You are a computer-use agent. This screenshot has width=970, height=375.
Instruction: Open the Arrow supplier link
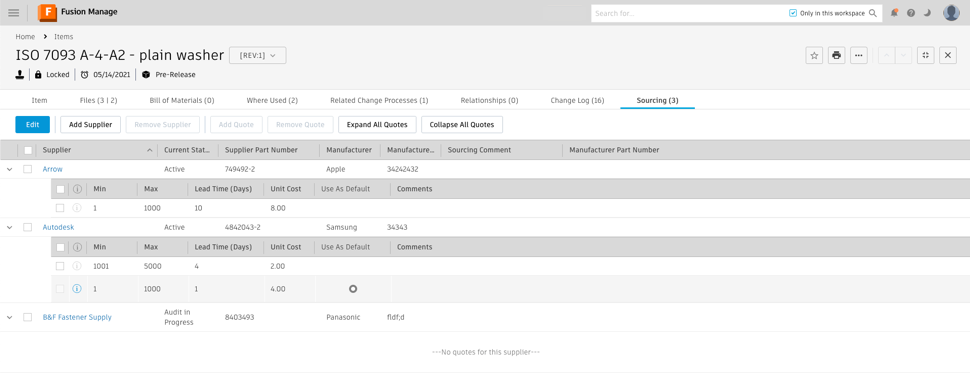[x=53, y=169]
